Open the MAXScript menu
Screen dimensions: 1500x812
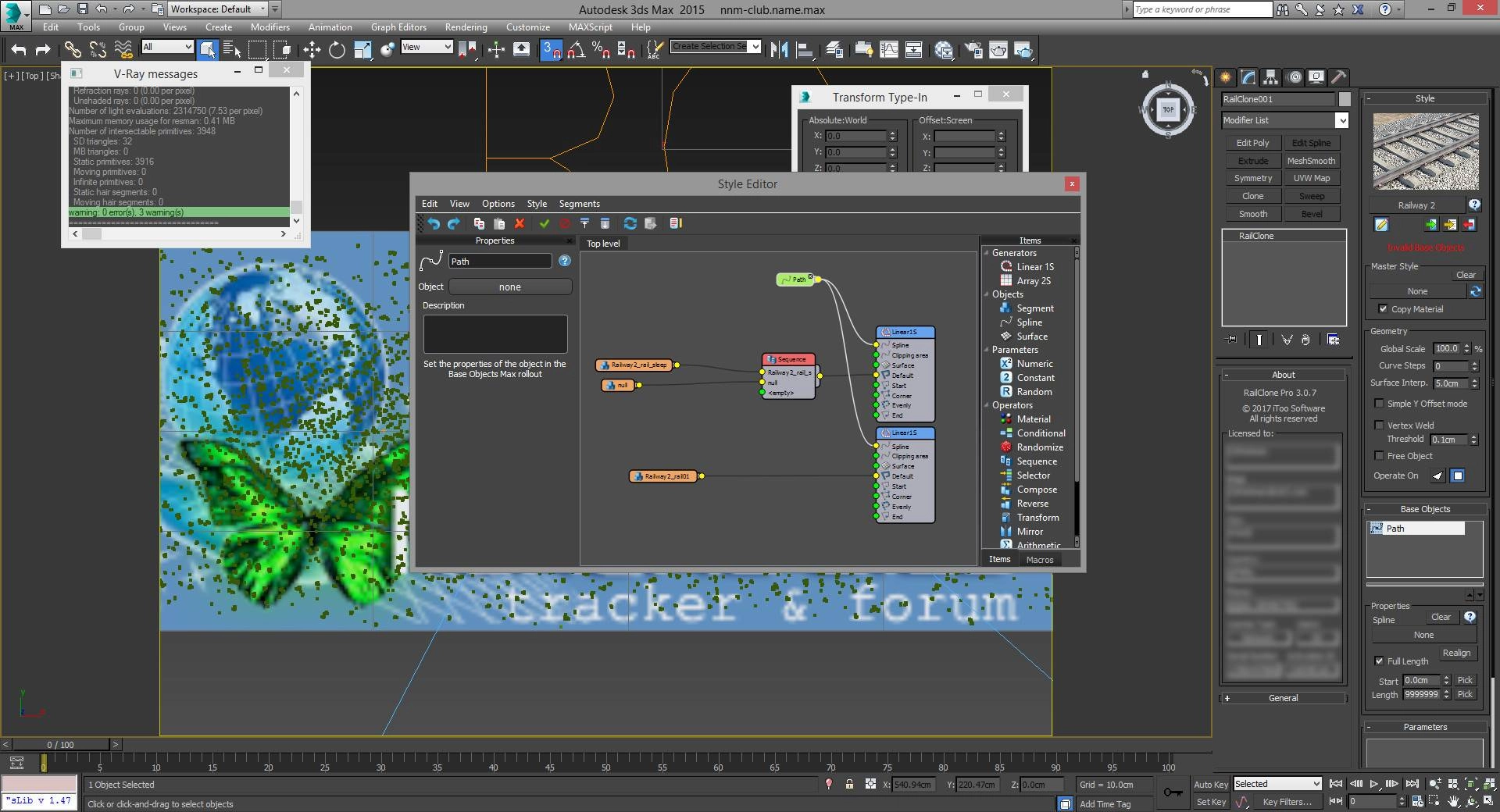click(x=590, y=27)
